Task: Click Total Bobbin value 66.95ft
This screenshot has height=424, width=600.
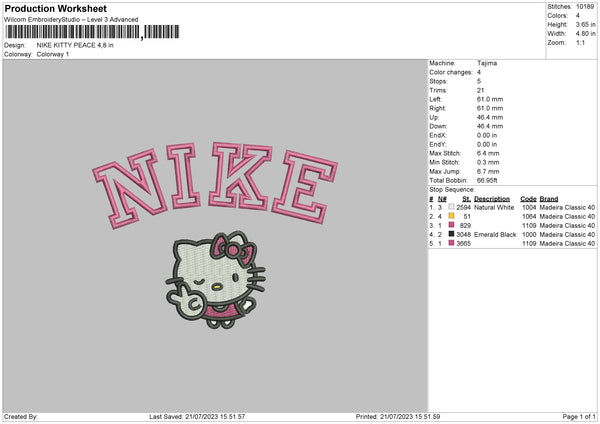Action: (487, 181)
